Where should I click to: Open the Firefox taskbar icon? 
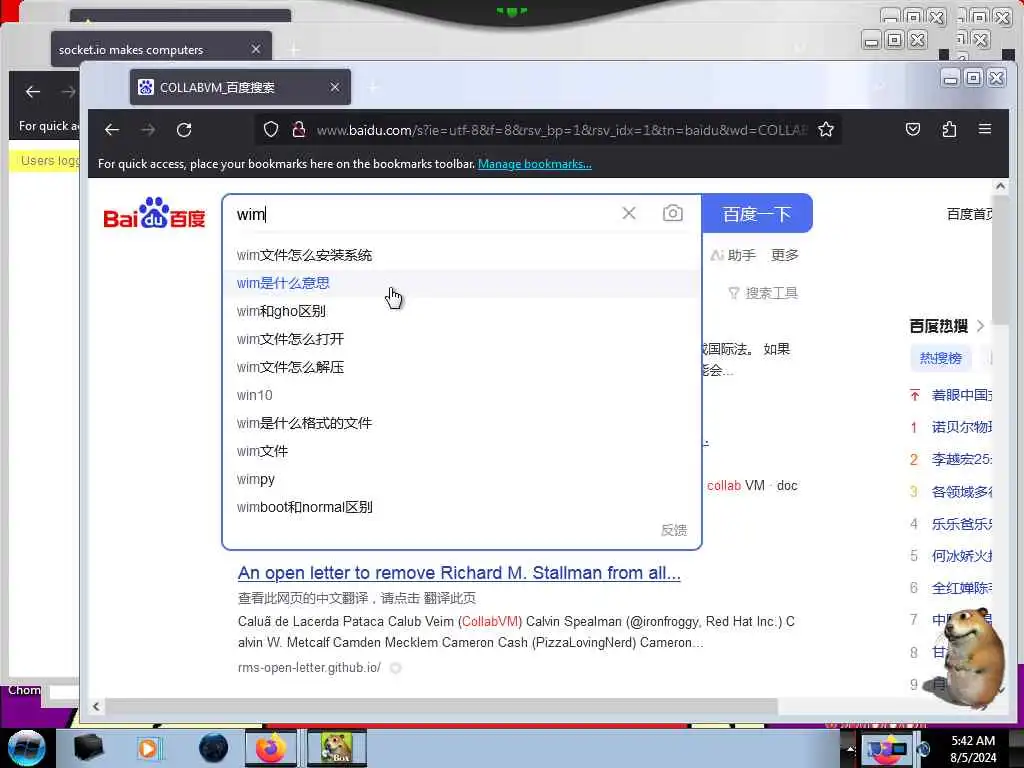coord(270,748)
